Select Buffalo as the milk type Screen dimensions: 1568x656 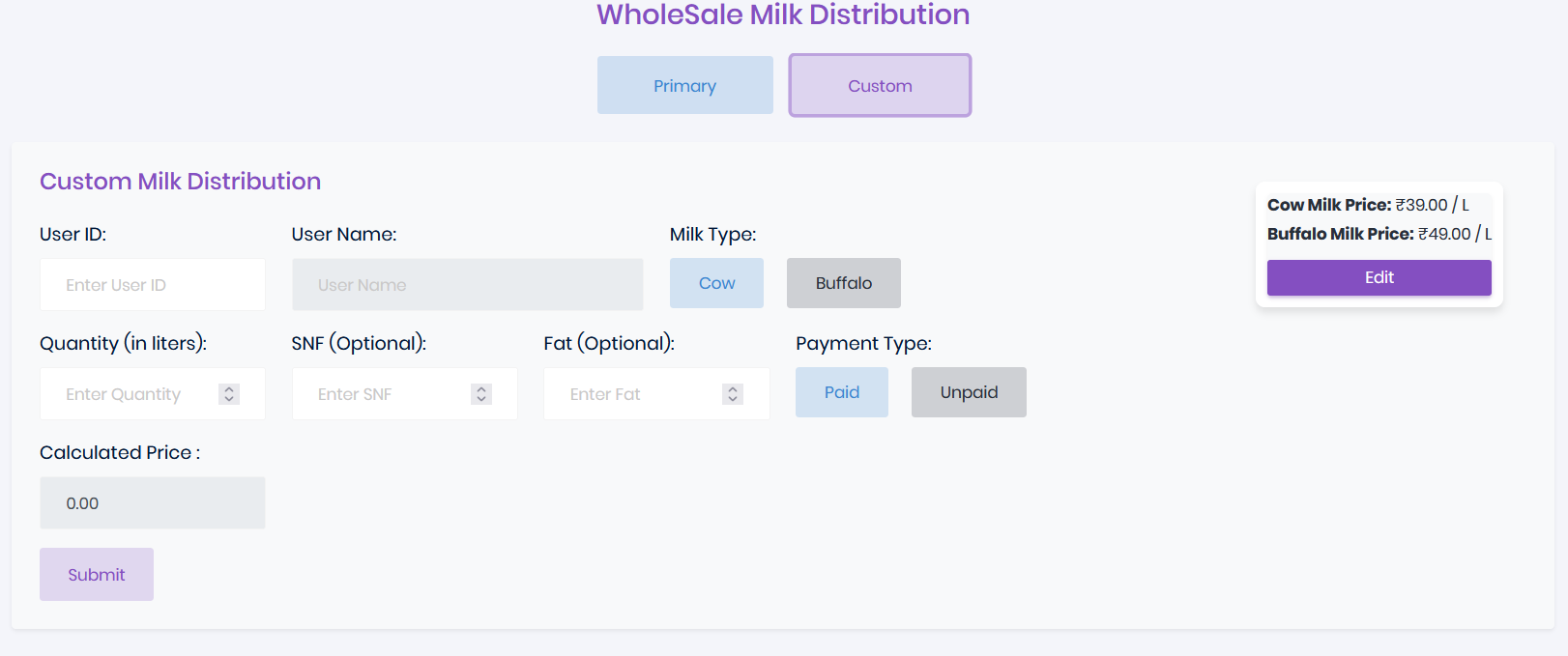[842, 282]
